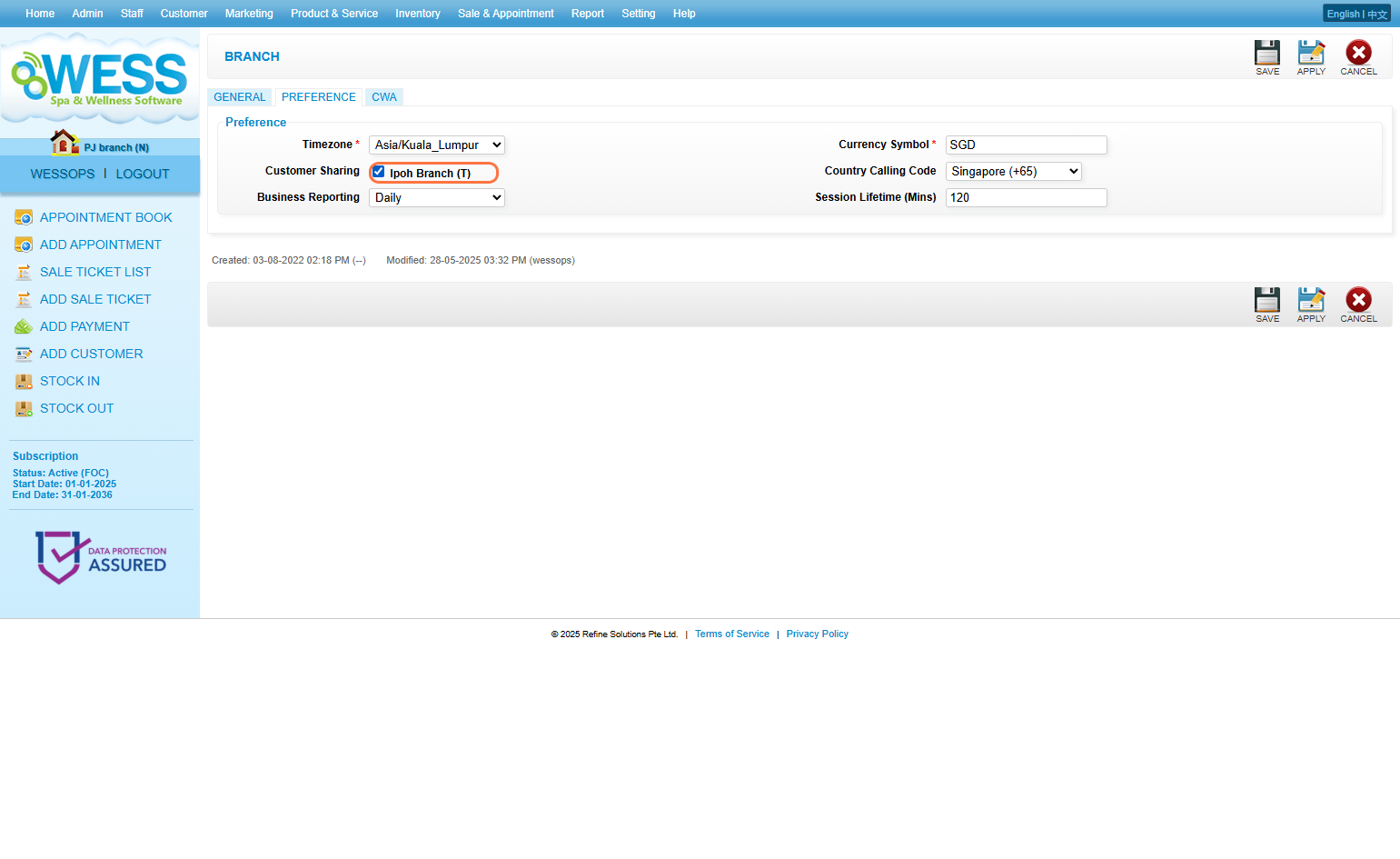
Task: Click the top red Cancel icon
Action: pos(1358,53)
